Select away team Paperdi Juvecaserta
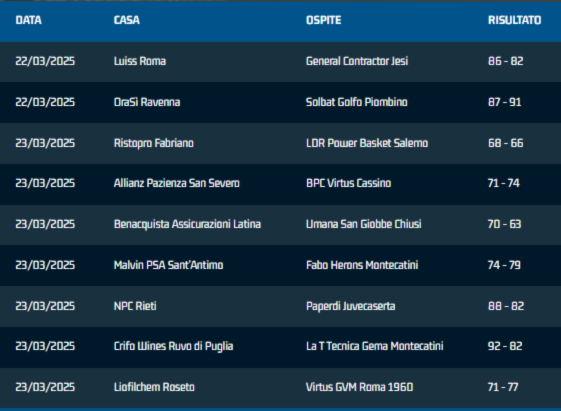Viewport: 561px width, 411px height. click(x=351, y=307)
